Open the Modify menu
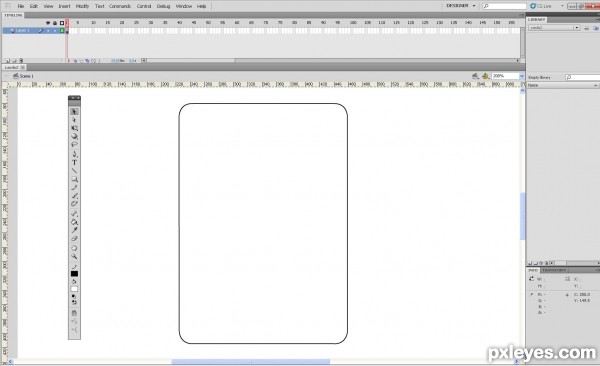This screenshot has height=366, width=600. tap(82, 6)
